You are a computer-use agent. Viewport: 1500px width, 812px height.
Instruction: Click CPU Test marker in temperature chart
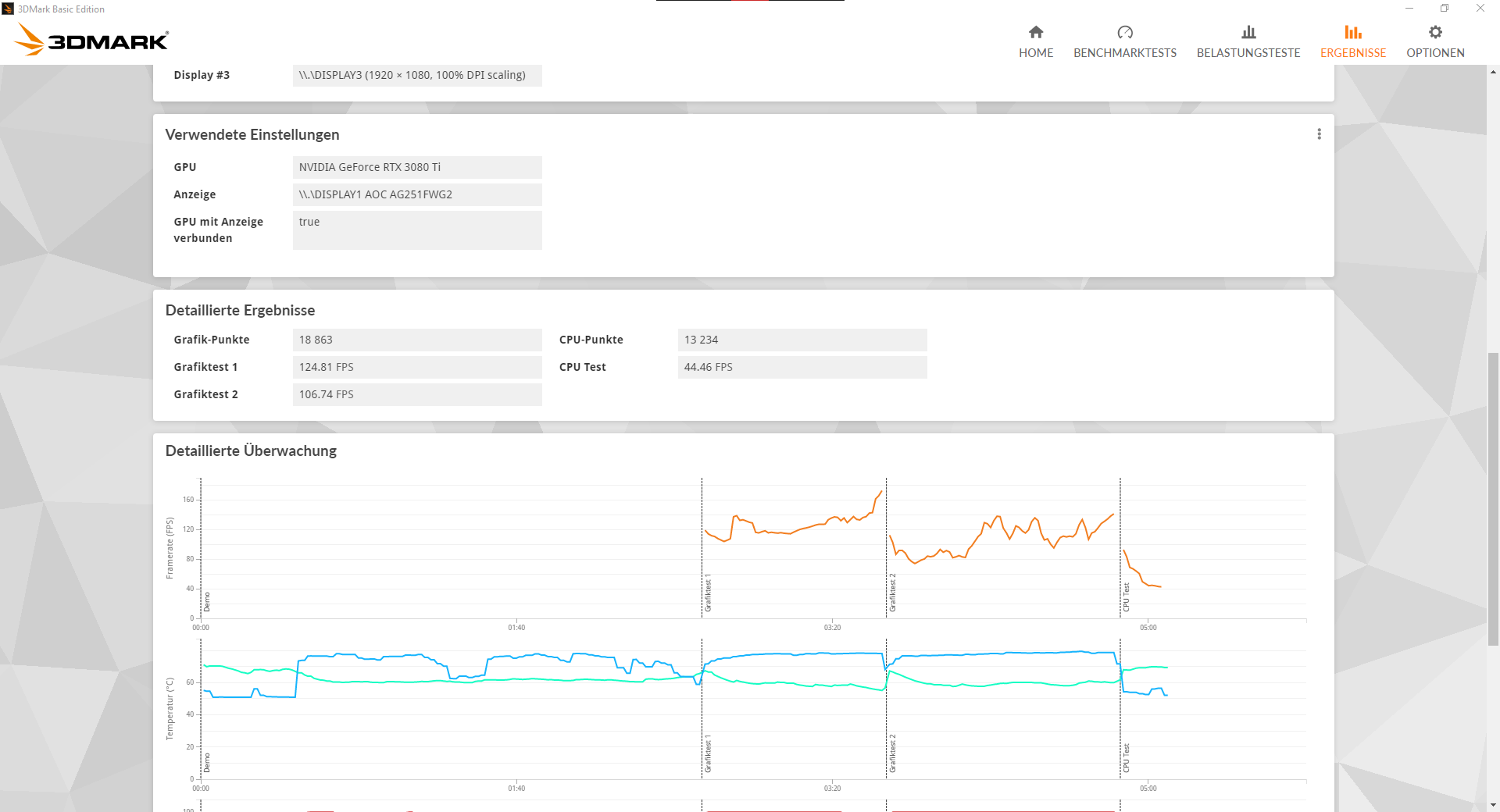coord(1127,758)
